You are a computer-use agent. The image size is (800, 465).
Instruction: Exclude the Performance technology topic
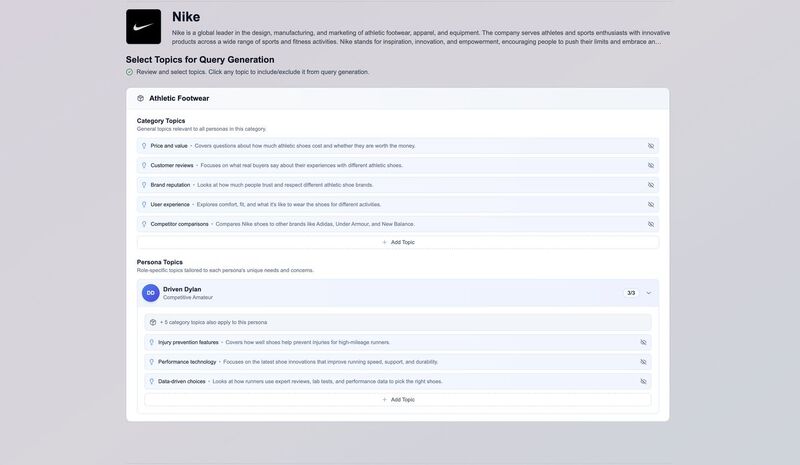643,362
